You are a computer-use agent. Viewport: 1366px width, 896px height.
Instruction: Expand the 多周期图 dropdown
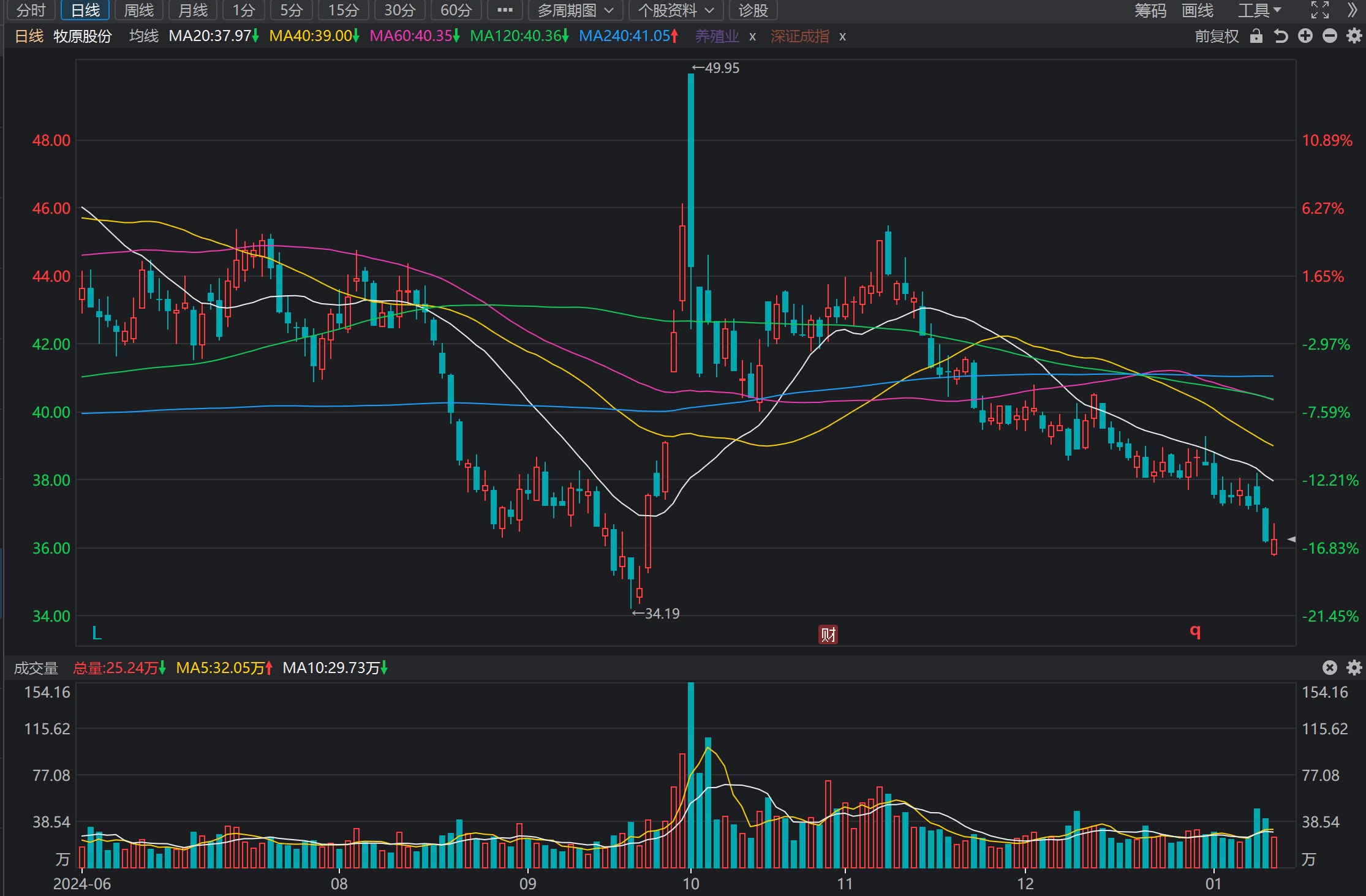coord(575,10)
